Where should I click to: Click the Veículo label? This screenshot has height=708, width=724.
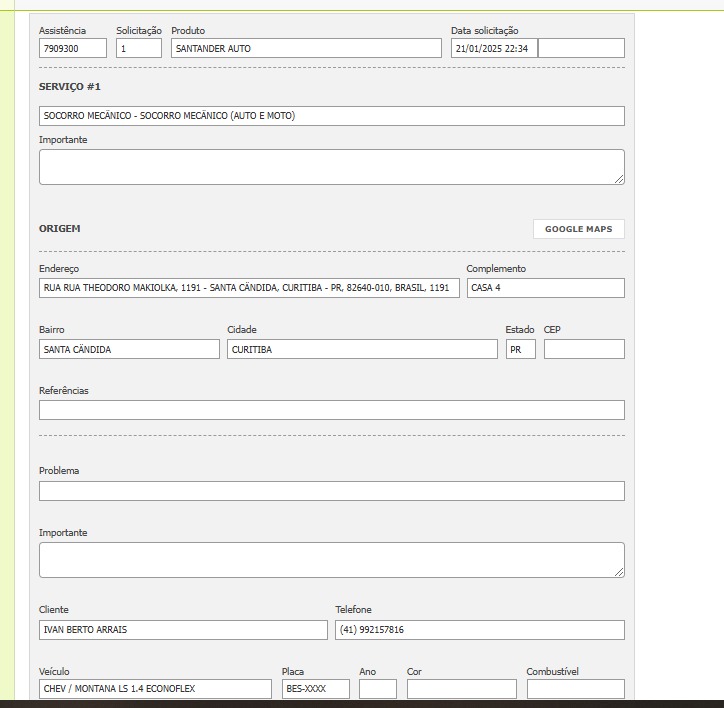pyautogui.click(x=54, y=672)
